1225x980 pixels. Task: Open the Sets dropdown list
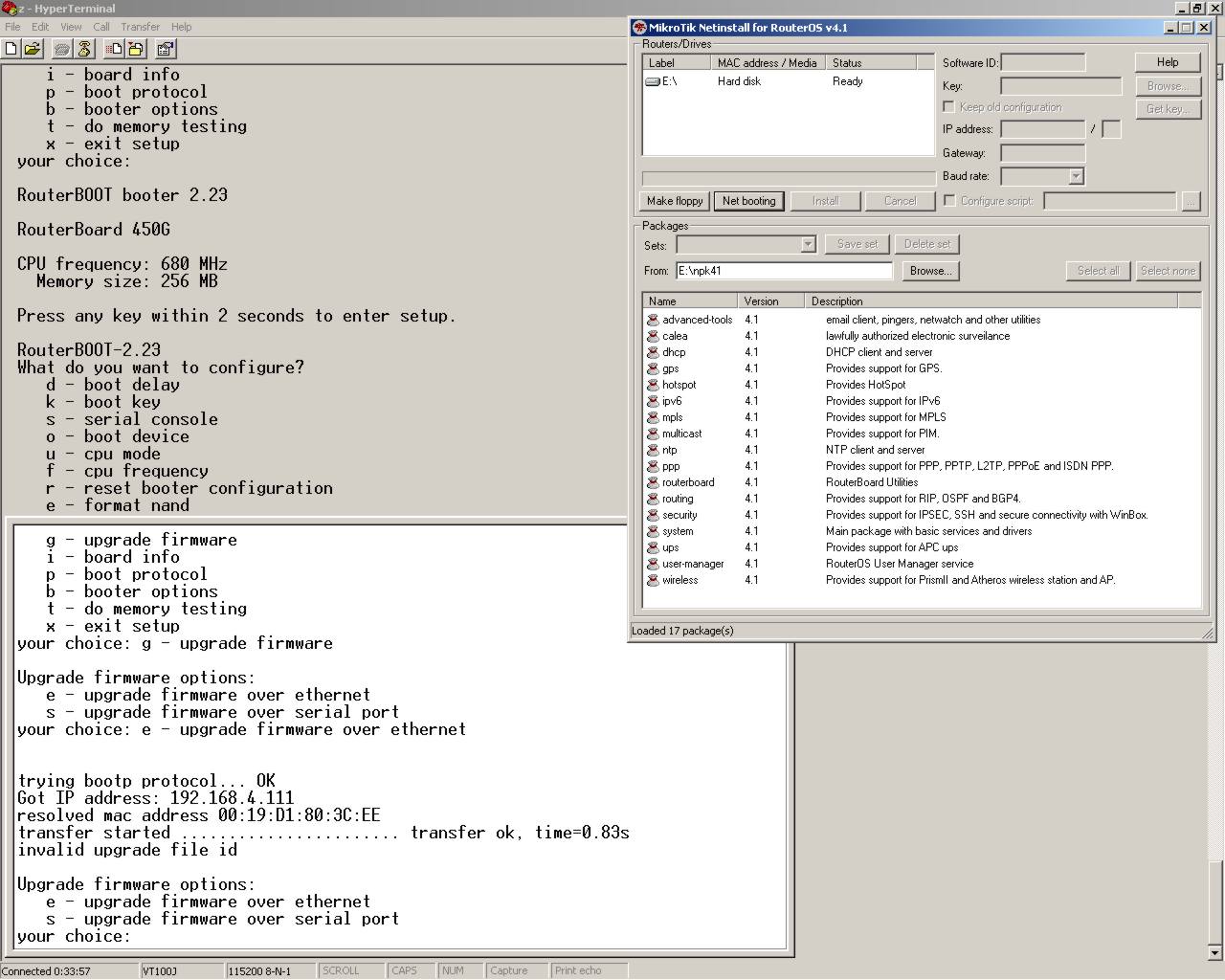pos(808,244)
